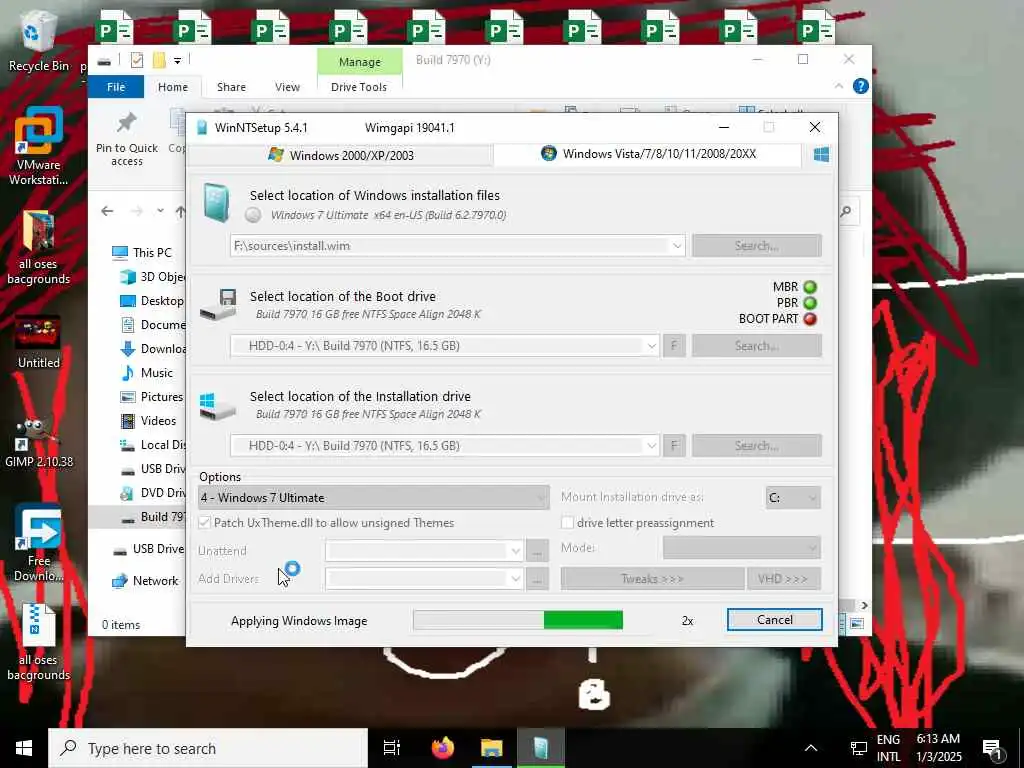
Task: Click Search for Boot drive
Action: tap(756, 345)
